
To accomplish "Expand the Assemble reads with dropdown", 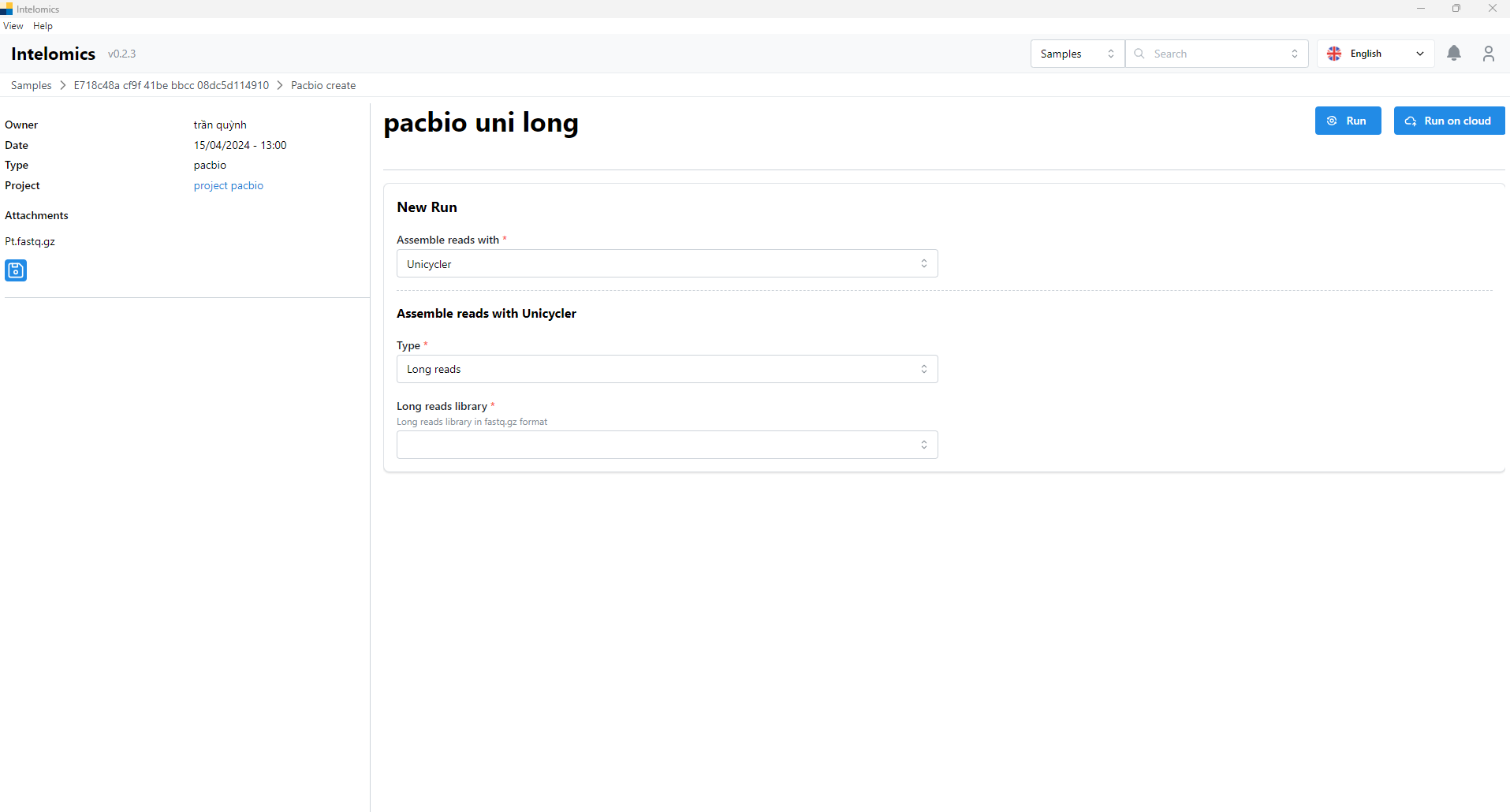I will (x=667, y=264).
